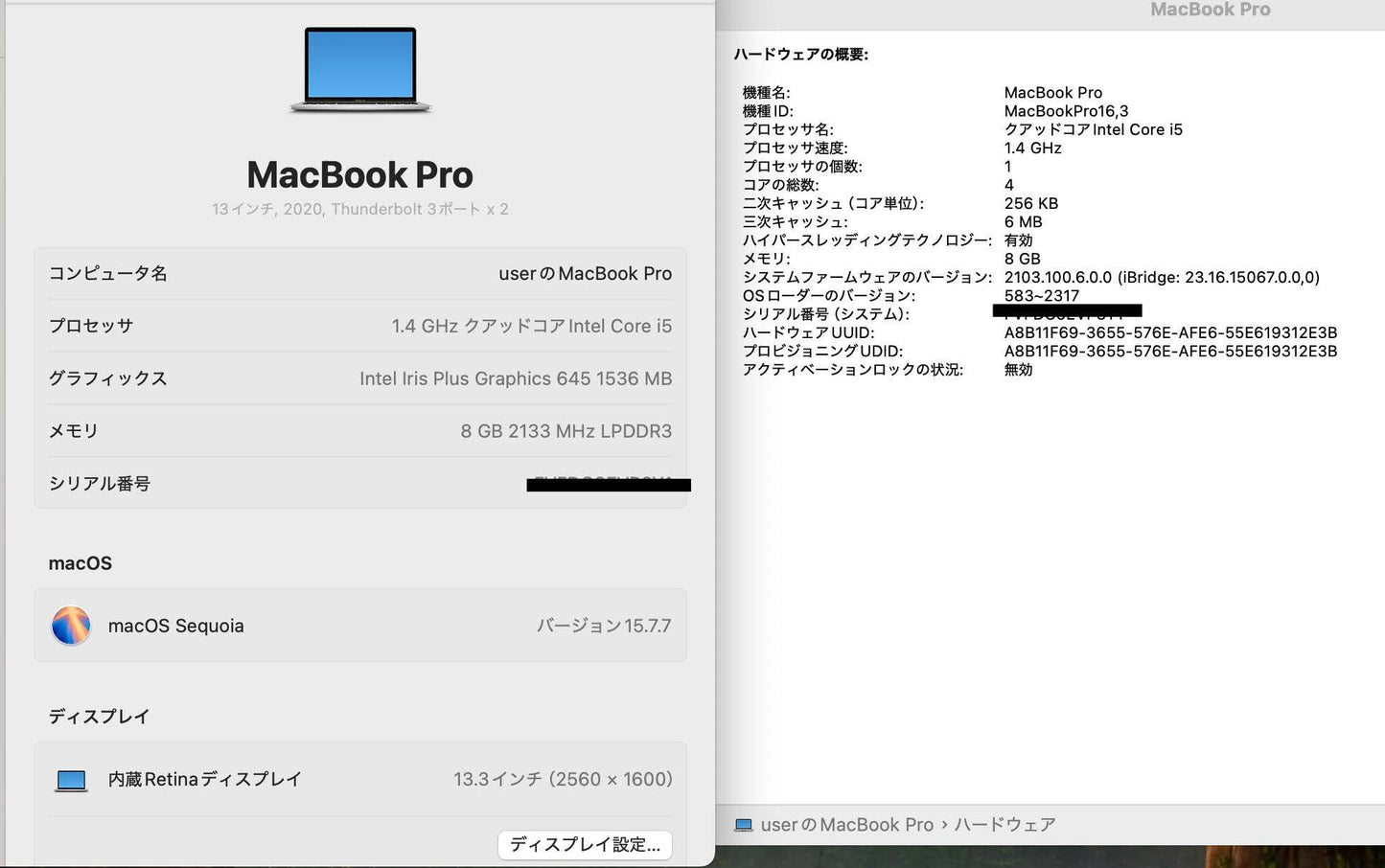Click the MacBook Pro title heading
This screenshot has height=868, width=1385.
pos(360,174)
